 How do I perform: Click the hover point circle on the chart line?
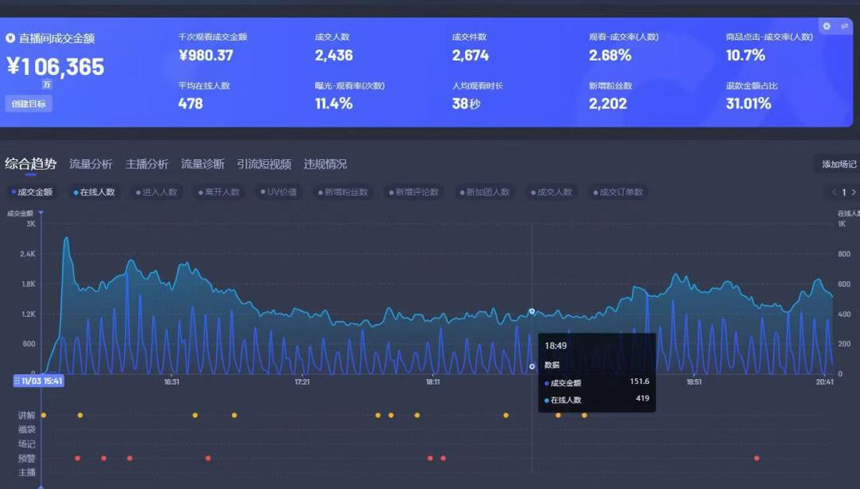[x=532, y=312]
